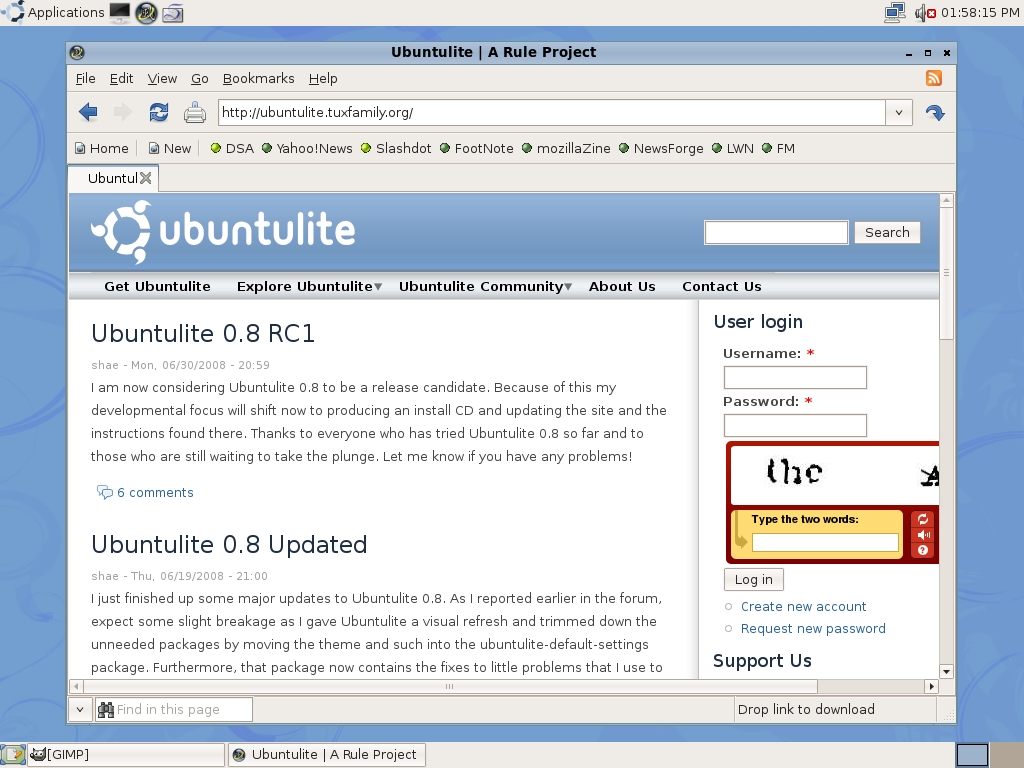Go to the Contact Us page
This screenshot has width=1024, height=768.
click(x=722, y=287)
